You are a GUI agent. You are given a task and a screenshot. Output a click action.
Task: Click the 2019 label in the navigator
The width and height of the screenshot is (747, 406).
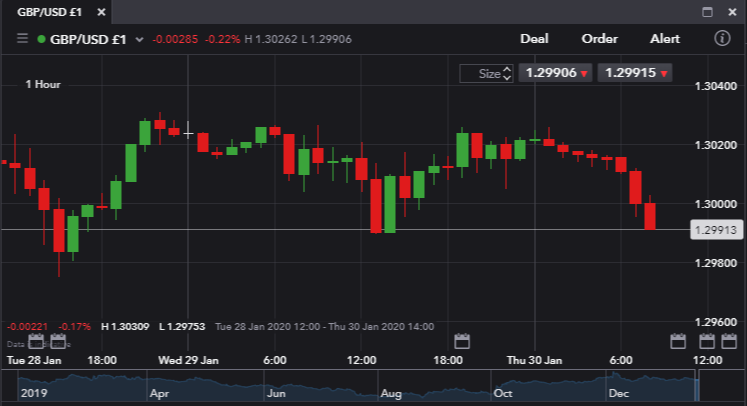click(34, 394)
